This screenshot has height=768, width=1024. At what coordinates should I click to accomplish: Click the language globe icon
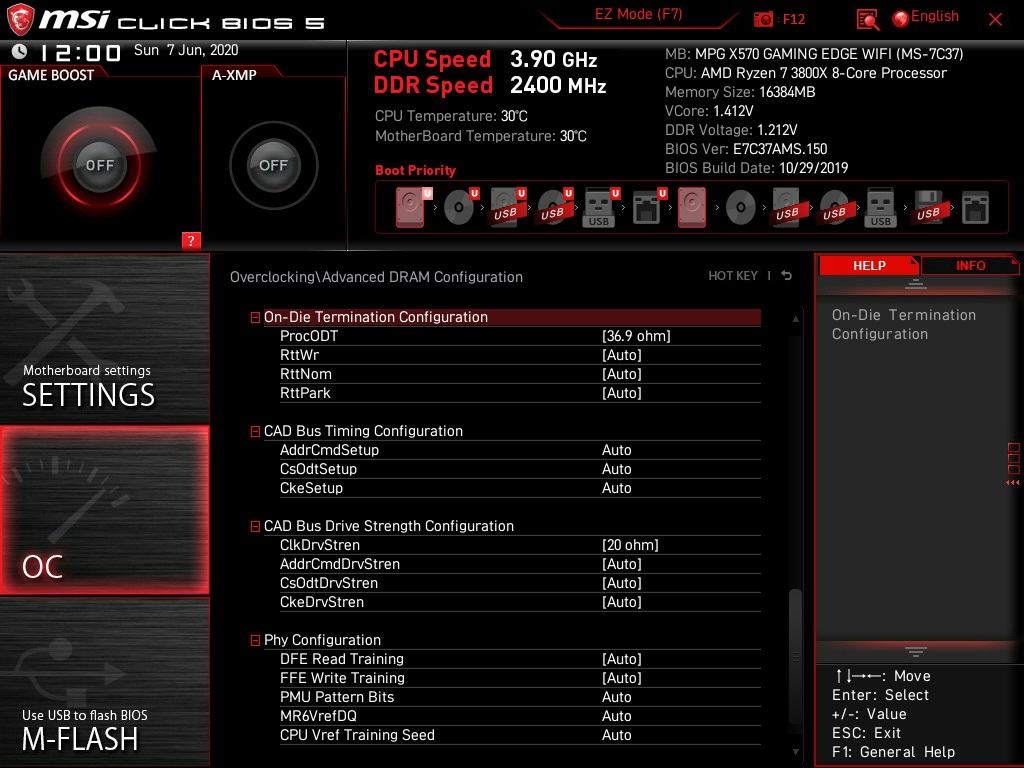coord(900,18)
